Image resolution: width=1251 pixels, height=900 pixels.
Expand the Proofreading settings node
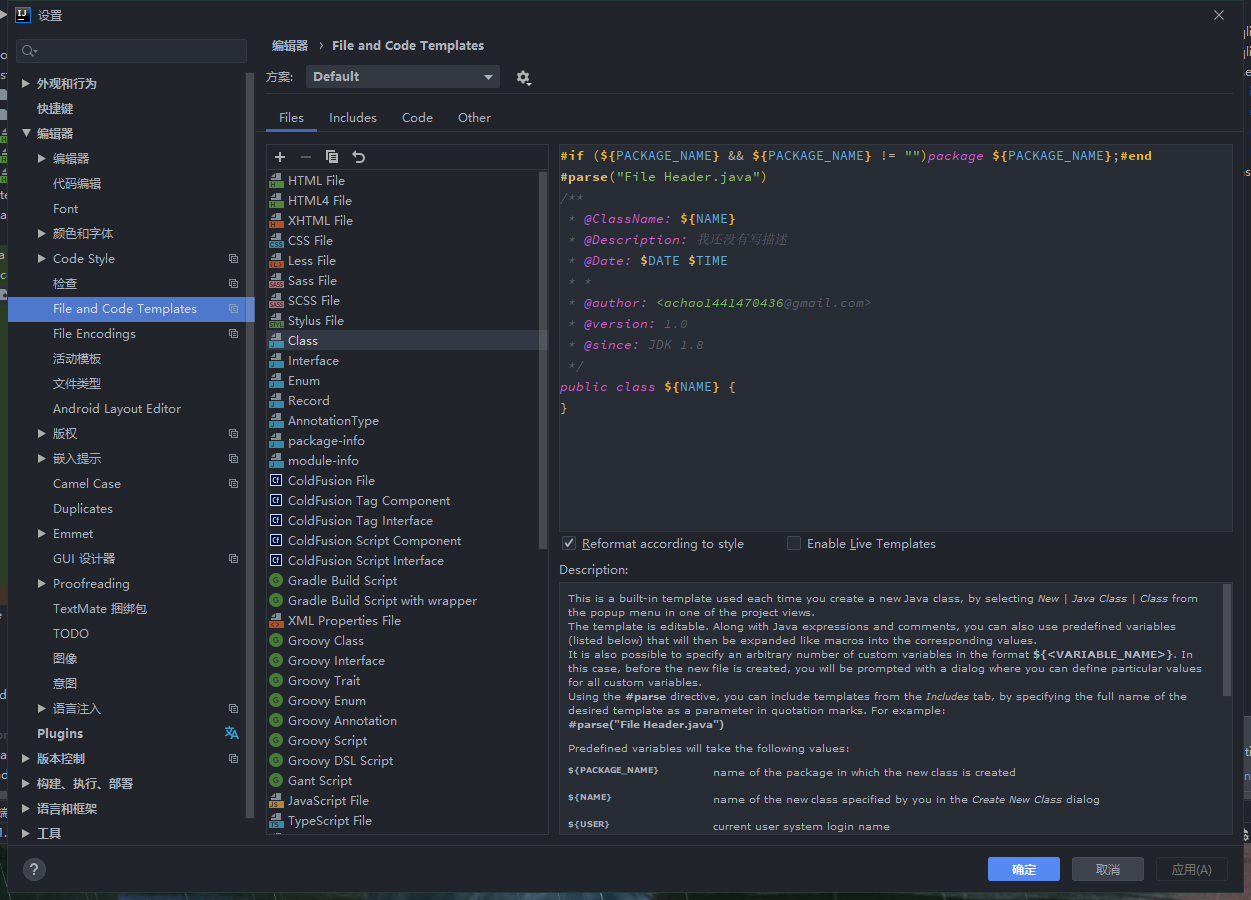[42, 584]
